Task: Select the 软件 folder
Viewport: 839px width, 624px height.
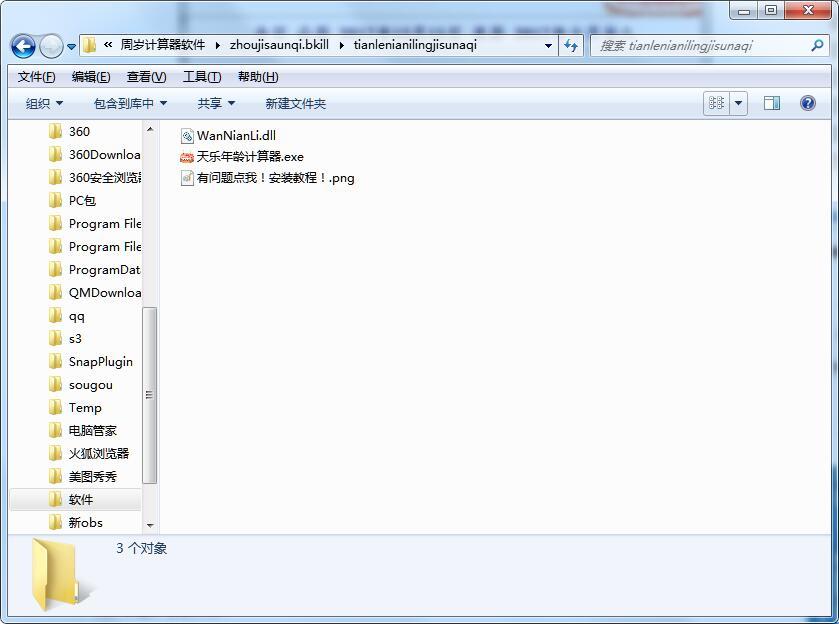Action: click(x=76, y=500)
